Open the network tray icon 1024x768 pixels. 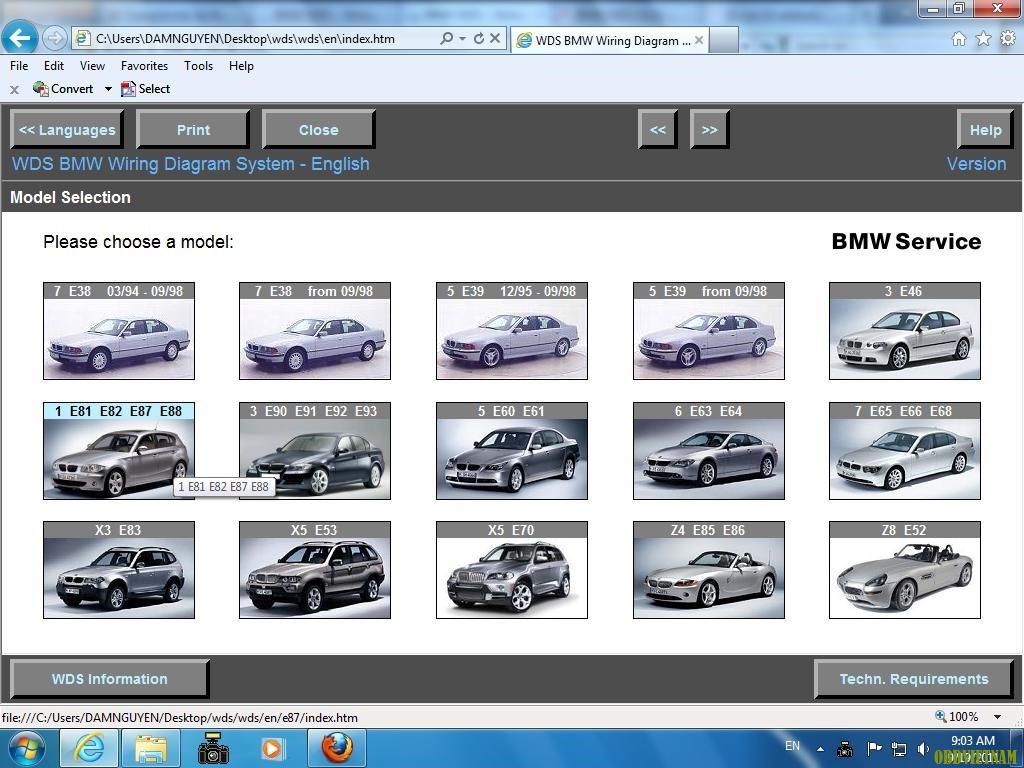(x=899, y=749)
